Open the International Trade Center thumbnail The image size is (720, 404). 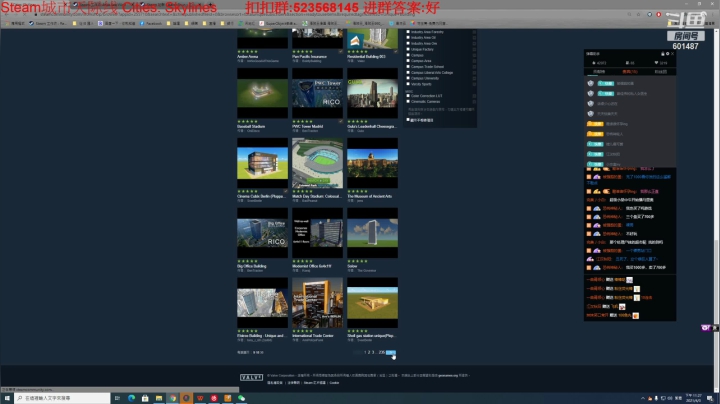tap(317, 302)
